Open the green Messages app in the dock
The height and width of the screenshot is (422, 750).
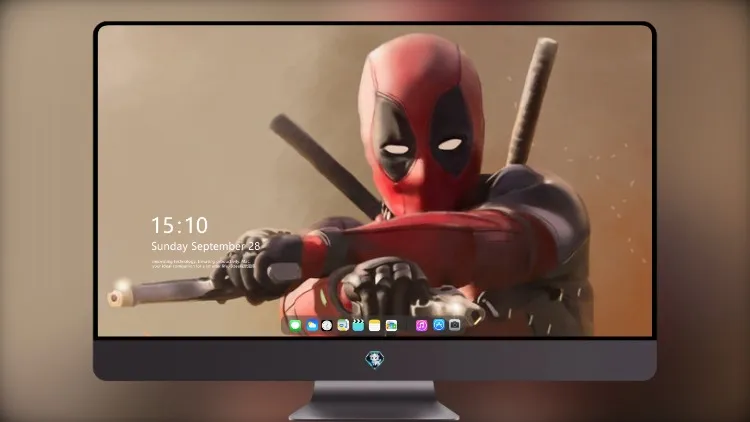[295, 325]
